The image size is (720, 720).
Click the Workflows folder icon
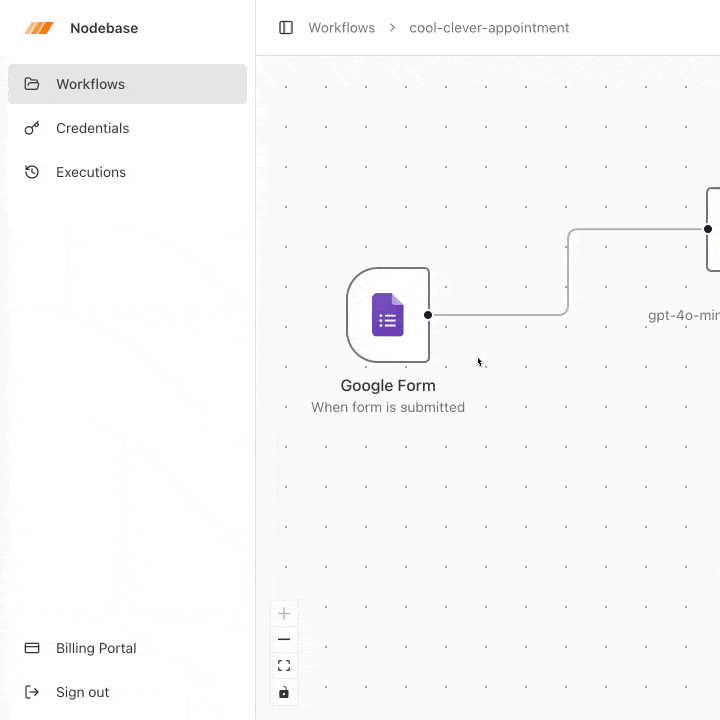pyautogui.click(x=32, y=84)
